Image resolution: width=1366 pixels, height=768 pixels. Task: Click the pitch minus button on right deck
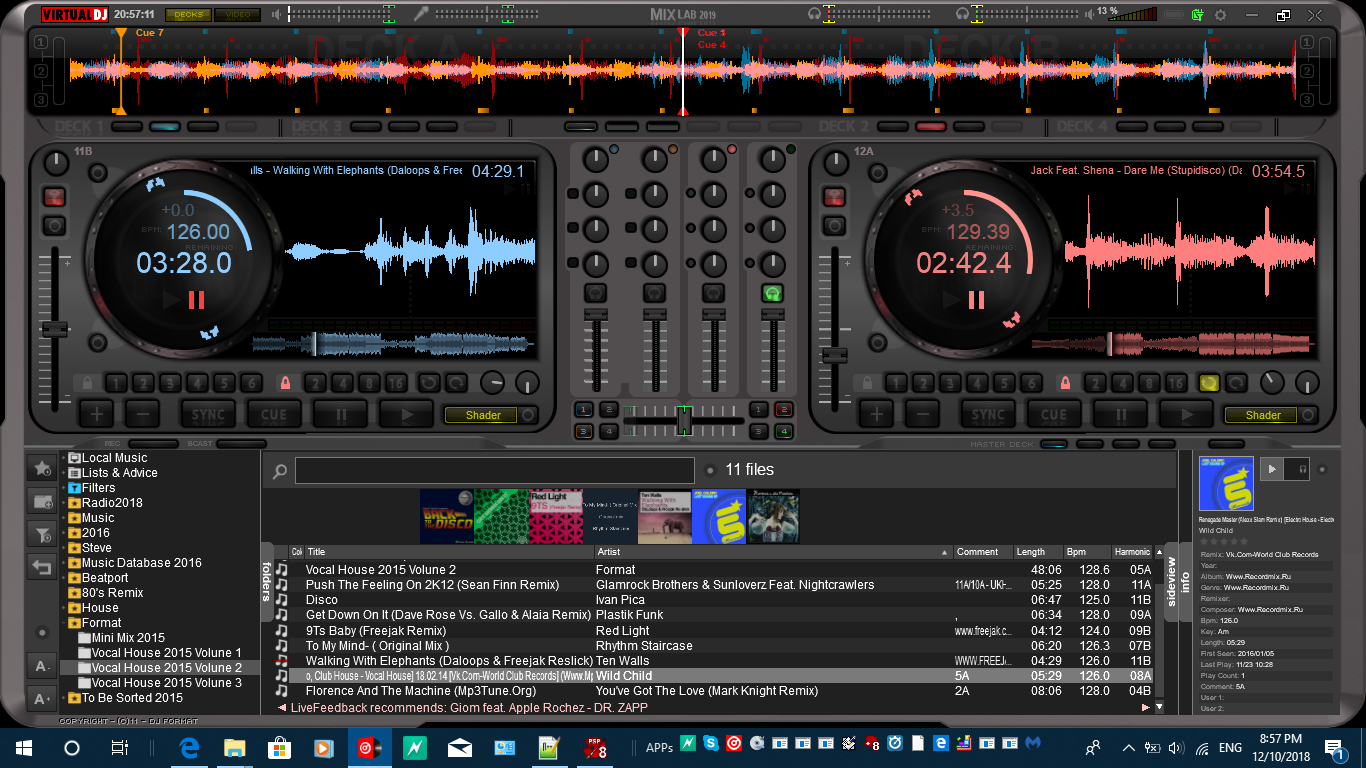pos(923,414)
